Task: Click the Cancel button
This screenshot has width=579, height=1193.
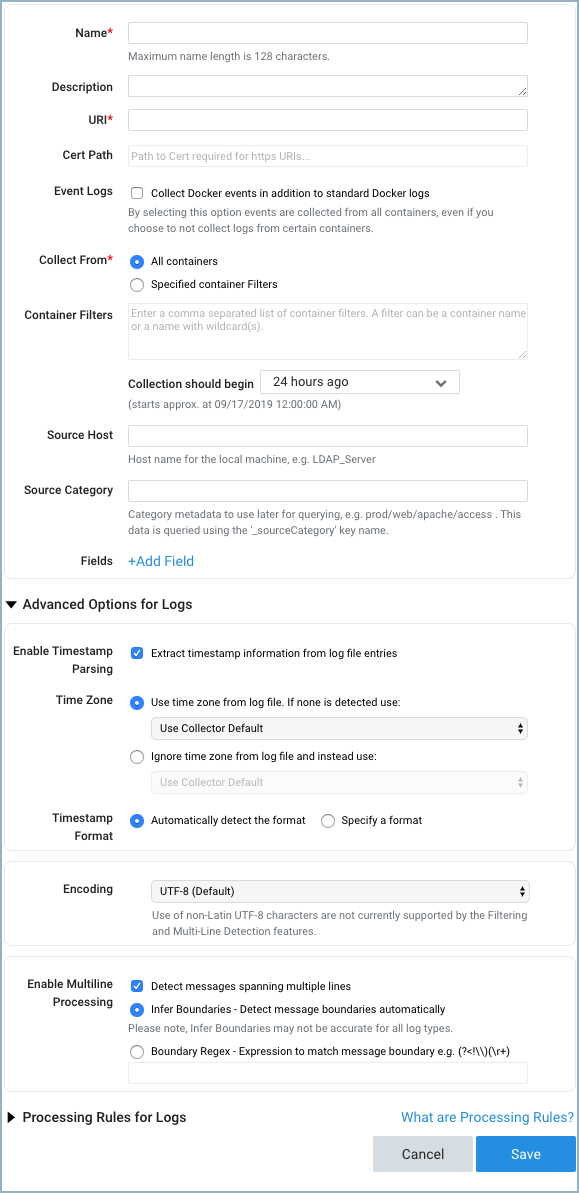Action: (x=422, y=1154)
